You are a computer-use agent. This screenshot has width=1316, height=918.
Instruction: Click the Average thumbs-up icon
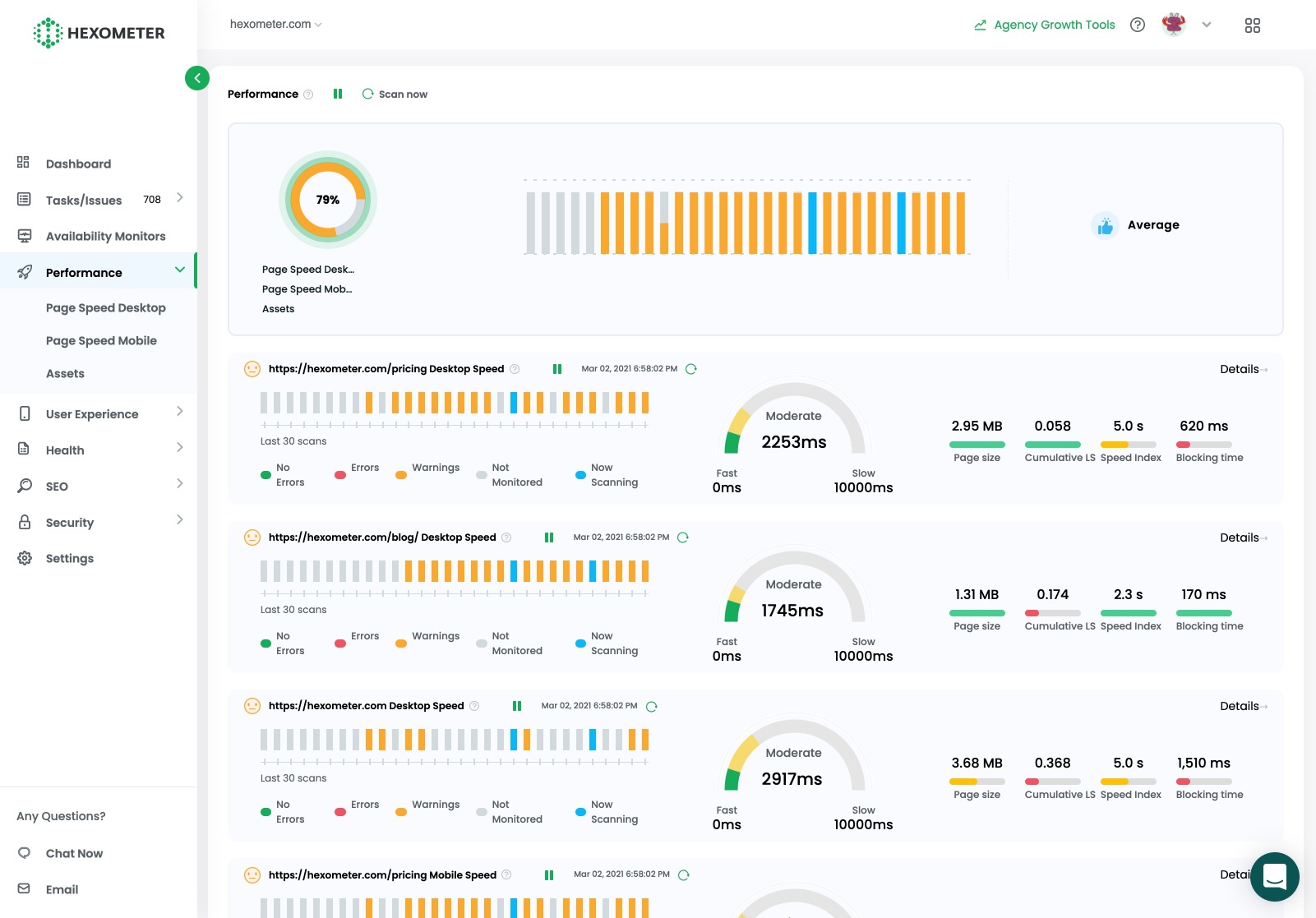pyautogui.click(x=1105, y=225)
